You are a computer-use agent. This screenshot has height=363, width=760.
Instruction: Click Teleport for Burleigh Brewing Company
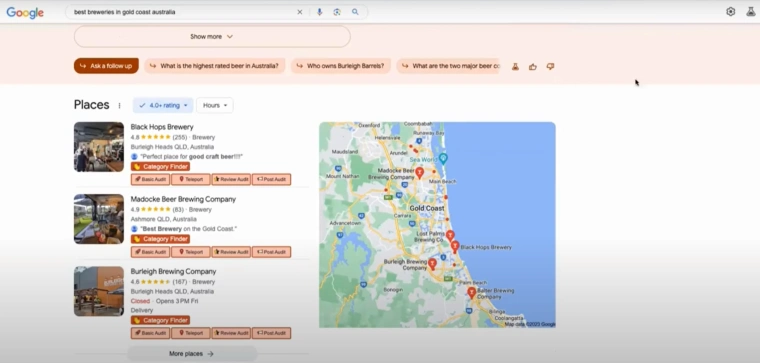190,333
